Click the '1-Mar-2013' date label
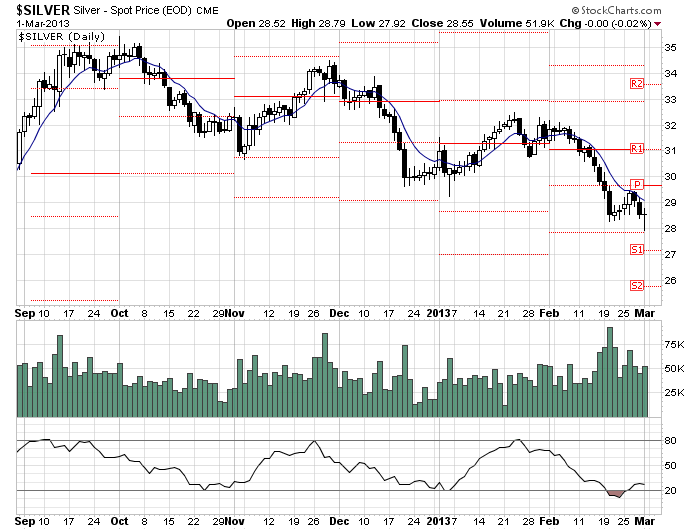The width and height of the screenshot is (700, 530). click(x=43, y=23)
